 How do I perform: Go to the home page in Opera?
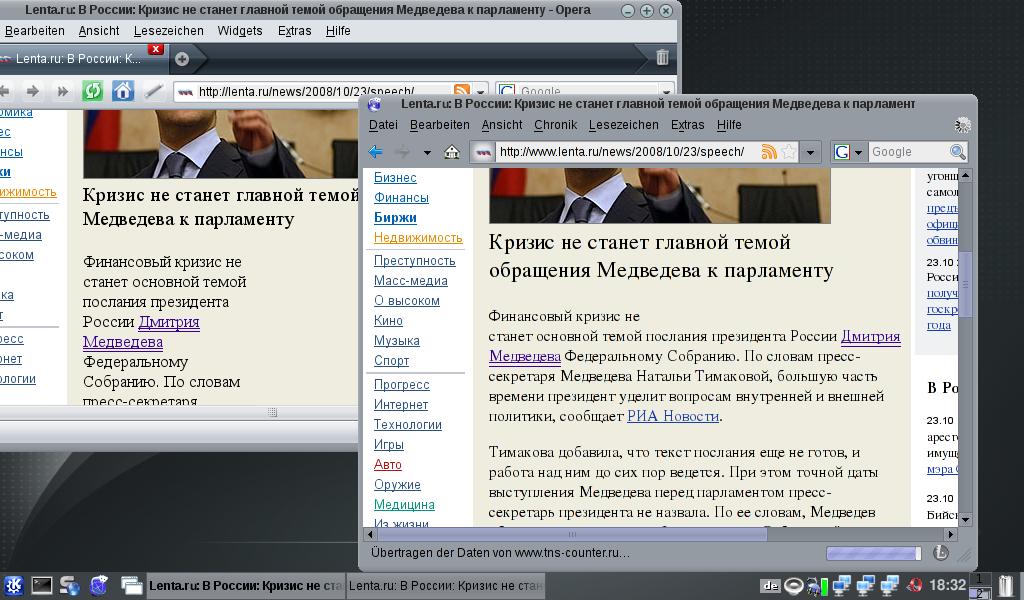123,91
